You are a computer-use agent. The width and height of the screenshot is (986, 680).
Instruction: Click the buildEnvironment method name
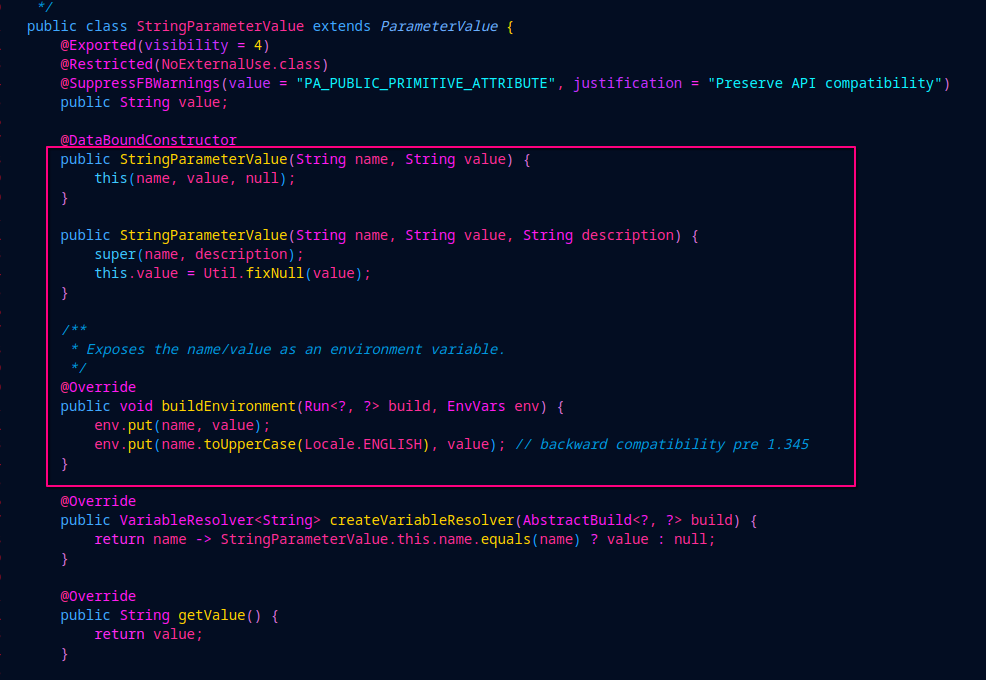228,406
